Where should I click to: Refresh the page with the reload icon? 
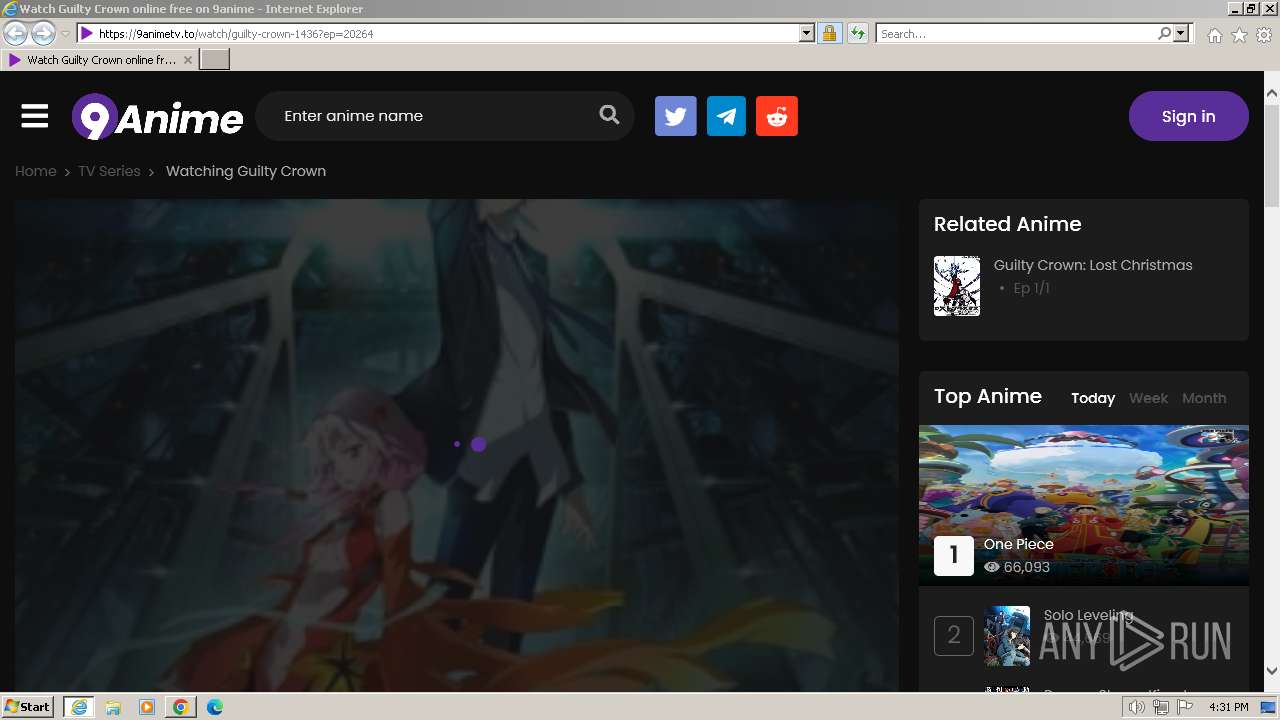[x=857, y=33]
